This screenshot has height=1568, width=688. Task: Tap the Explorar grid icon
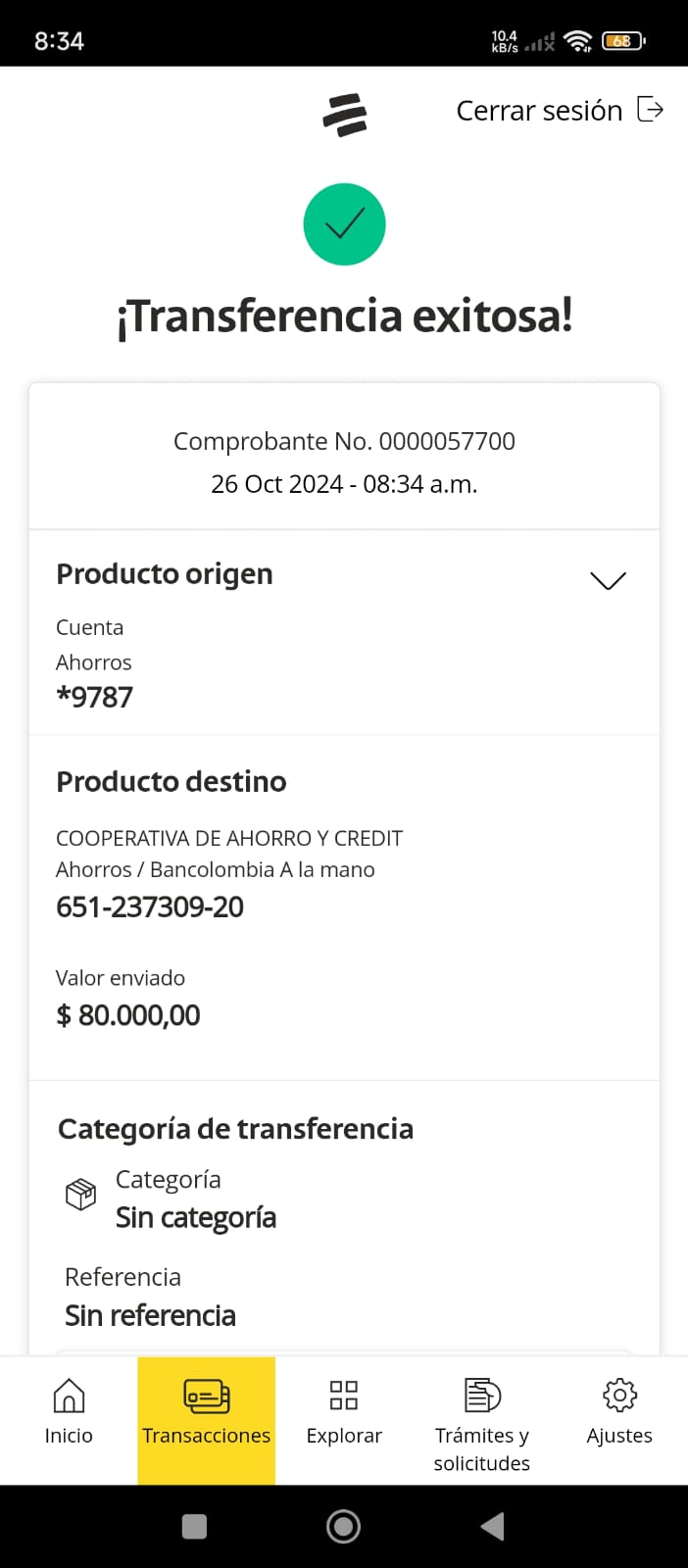tap(344, 1395)
